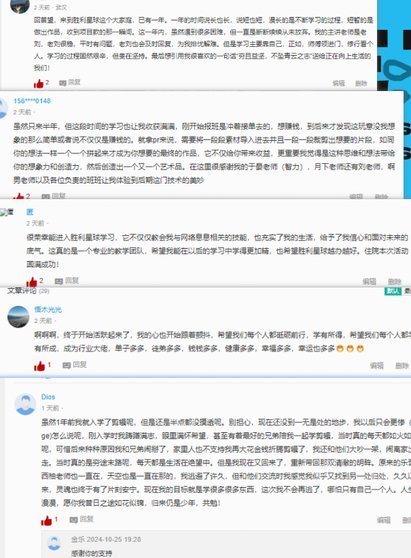Viewport: 411px width, 558px height.
Task: Click the 文章评论 (29) heading
Action: click(x=28, y=291)
